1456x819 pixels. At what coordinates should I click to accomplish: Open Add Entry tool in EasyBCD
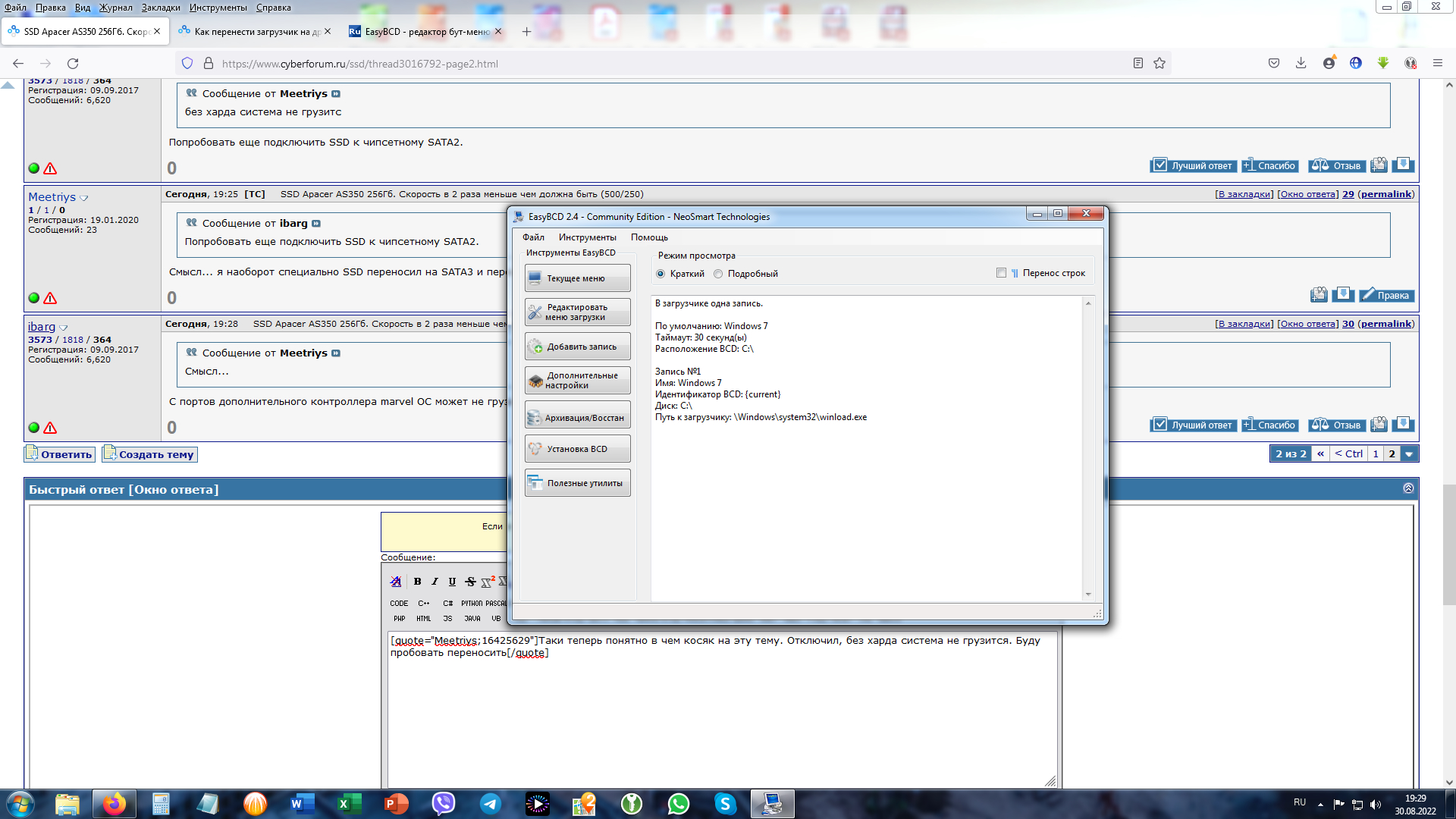577,347
